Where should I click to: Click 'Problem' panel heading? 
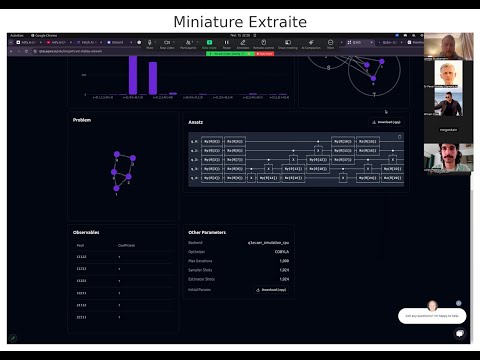82,120
